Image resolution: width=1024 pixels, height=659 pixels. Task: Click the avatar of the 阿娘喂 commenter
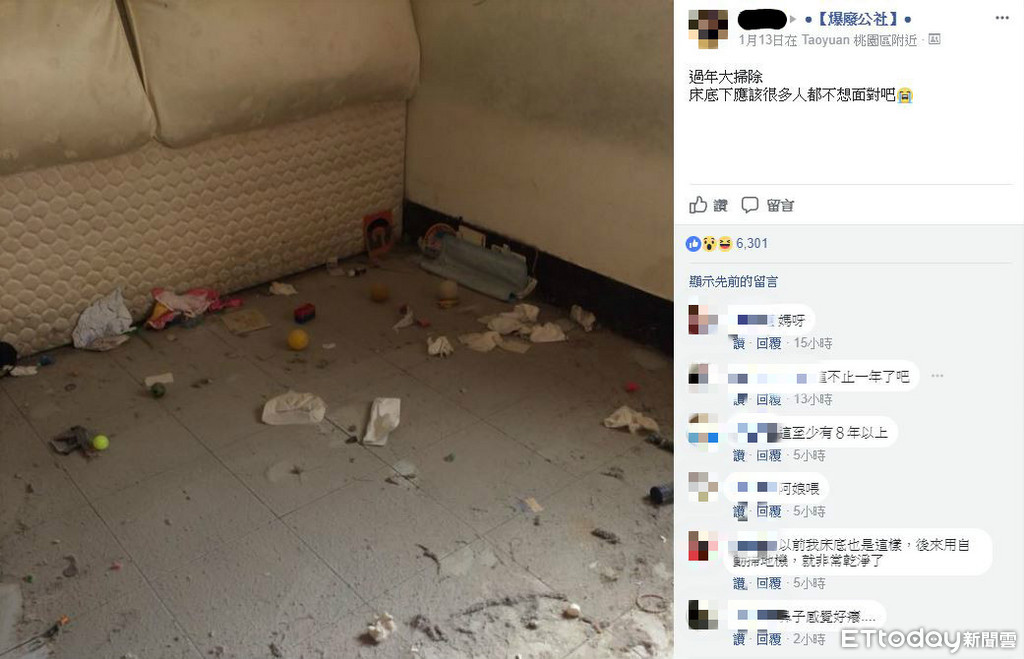coord(703,487)
